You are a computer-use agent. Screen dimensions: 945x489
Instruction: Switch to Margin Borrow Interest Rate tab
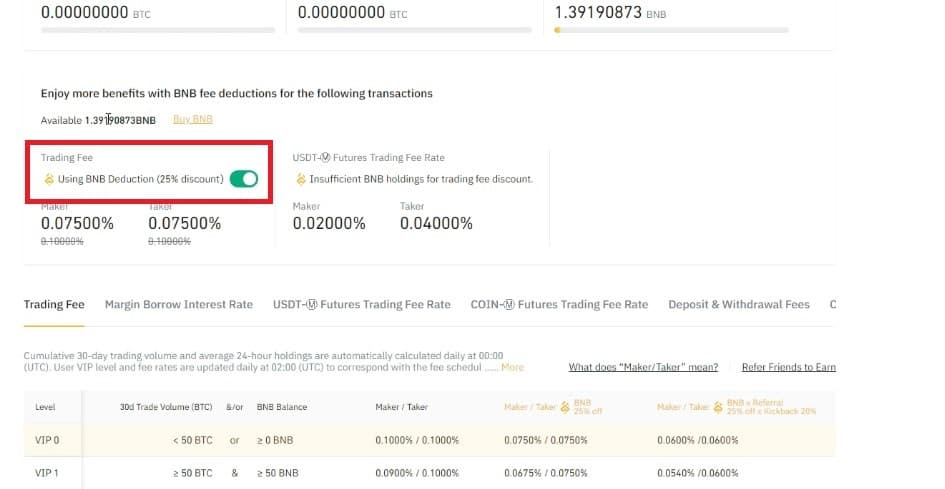tap(179, 304)
